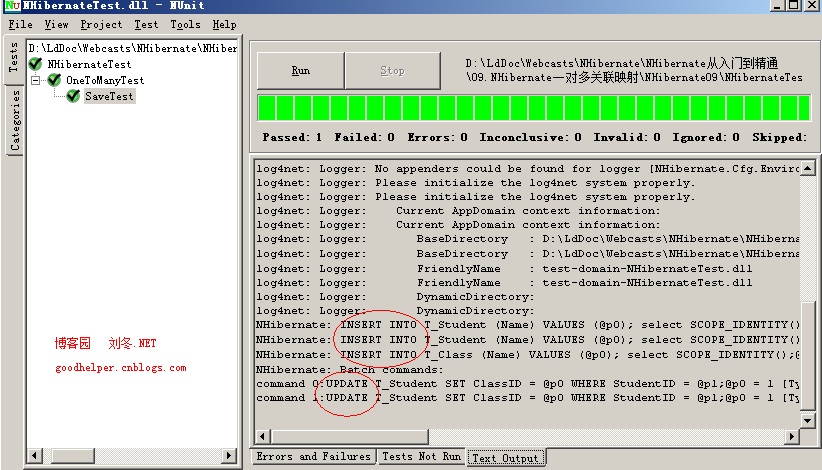Select the NHibernateTest tree node
Image resolution: width=822 pixels, height=470 pixels.
coord(89,64)
